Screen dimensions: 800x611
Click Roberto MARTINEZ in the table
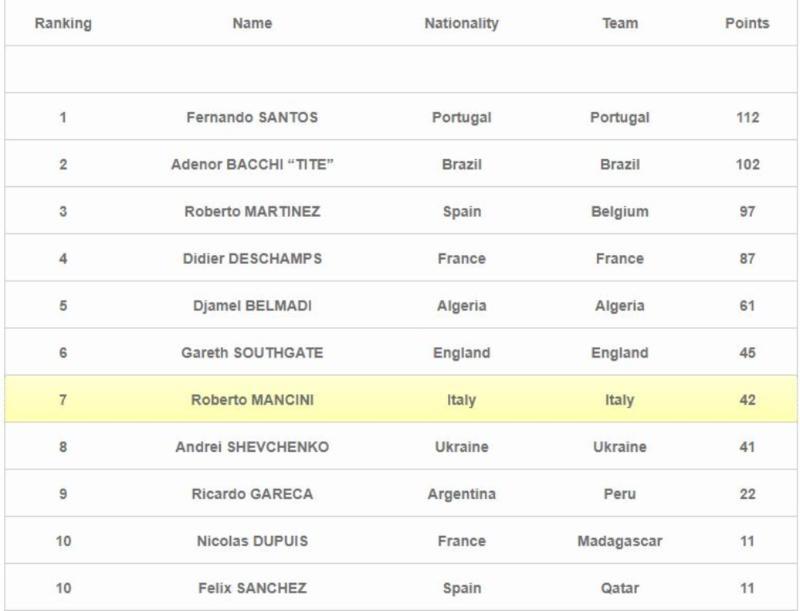252,211
